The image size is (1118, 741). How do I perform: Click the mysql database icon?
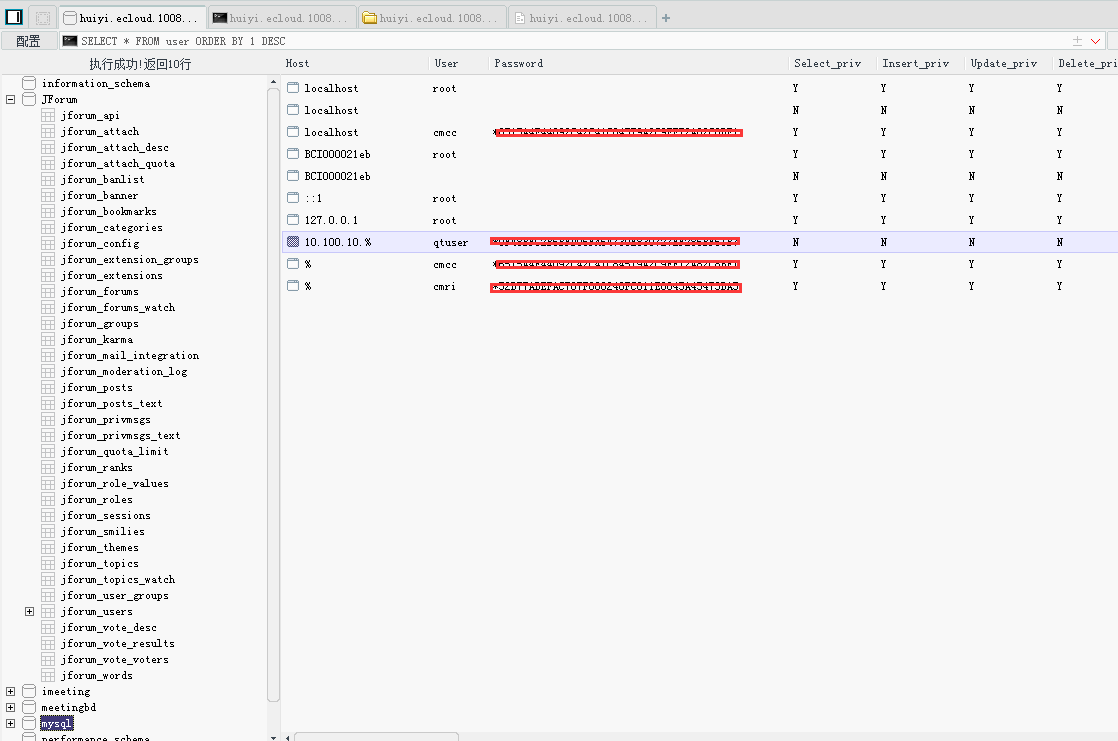point(29,723)
